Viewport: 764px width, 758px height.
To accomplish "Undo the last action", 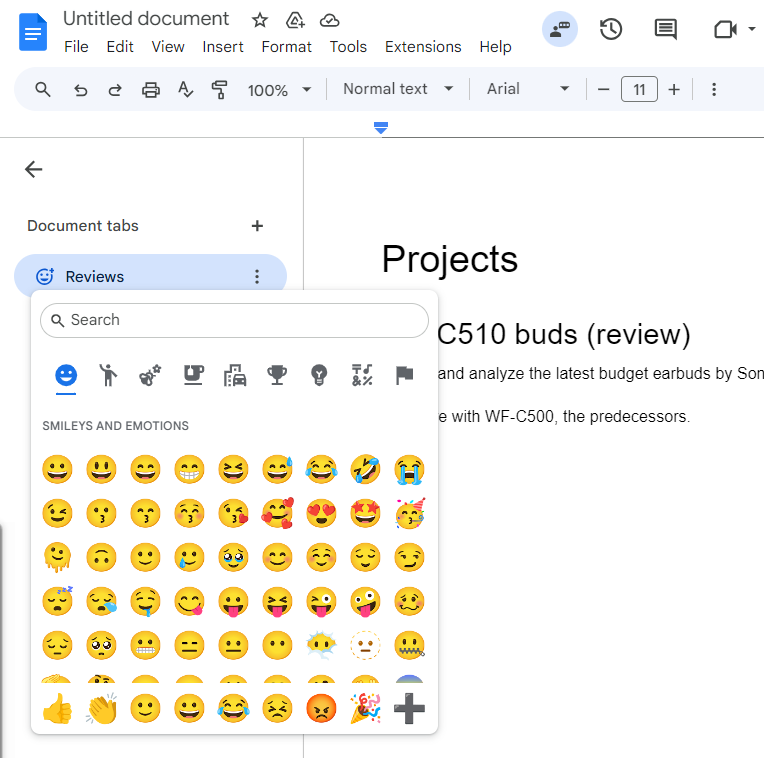I will pos(80,90).
